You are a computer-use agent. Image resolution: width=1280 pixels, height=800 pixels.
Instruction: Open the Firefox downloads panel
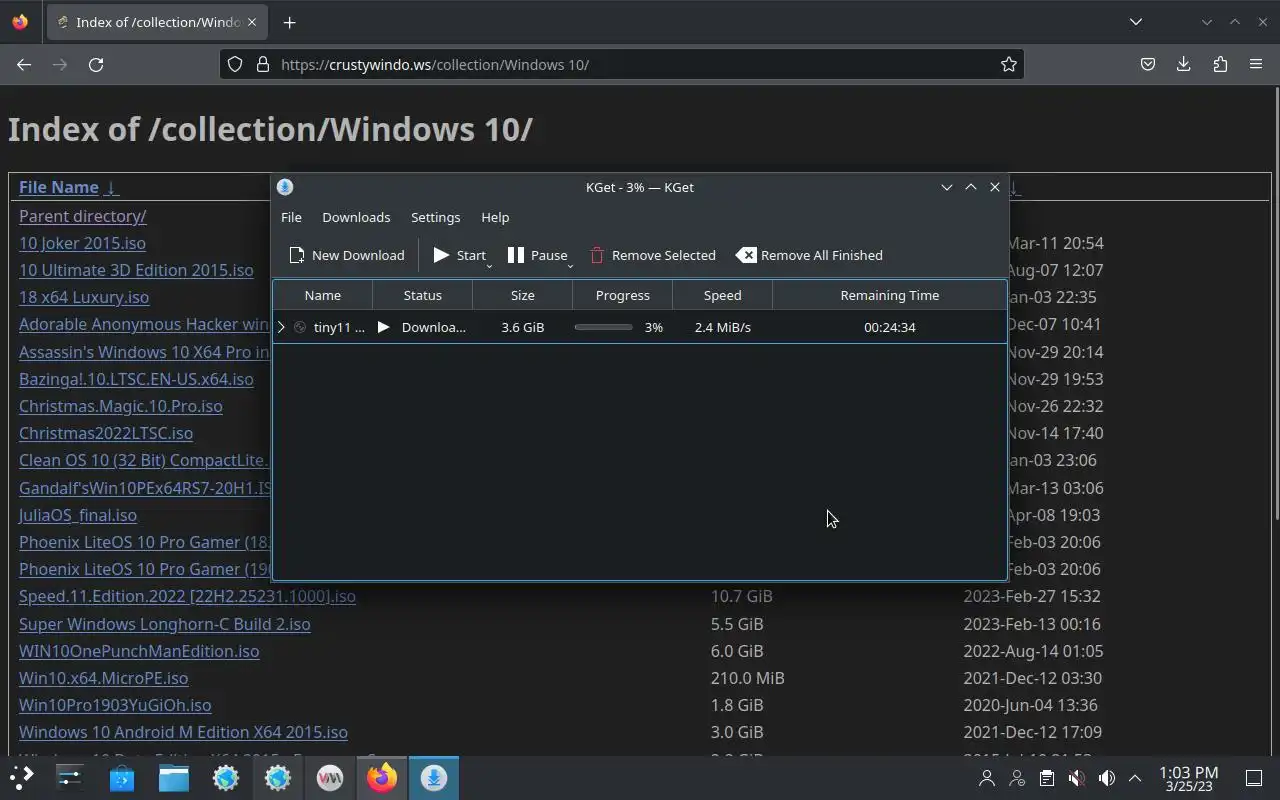click(x=1183, y=64)
